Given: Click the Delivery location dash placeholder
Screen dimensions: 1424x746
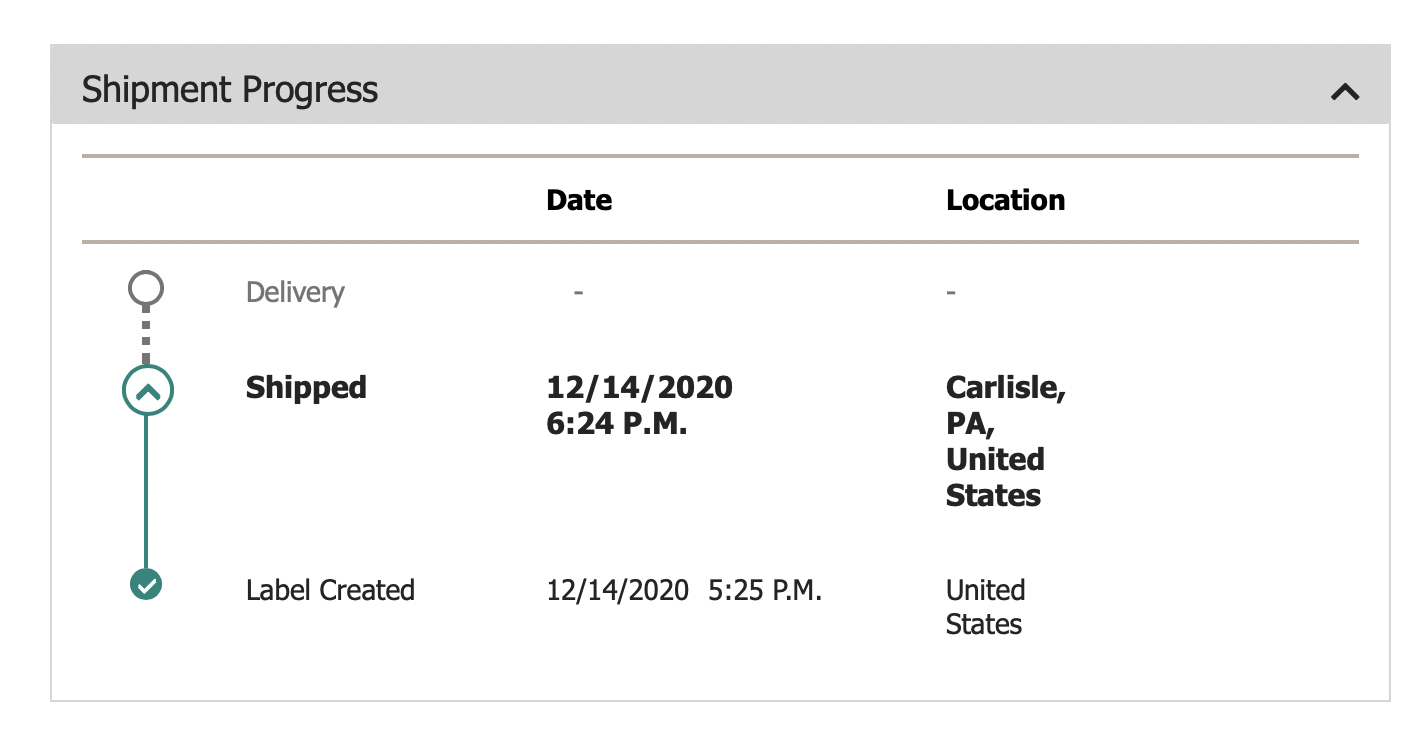Looking at the screenshot, I should [x=951, y=292].
